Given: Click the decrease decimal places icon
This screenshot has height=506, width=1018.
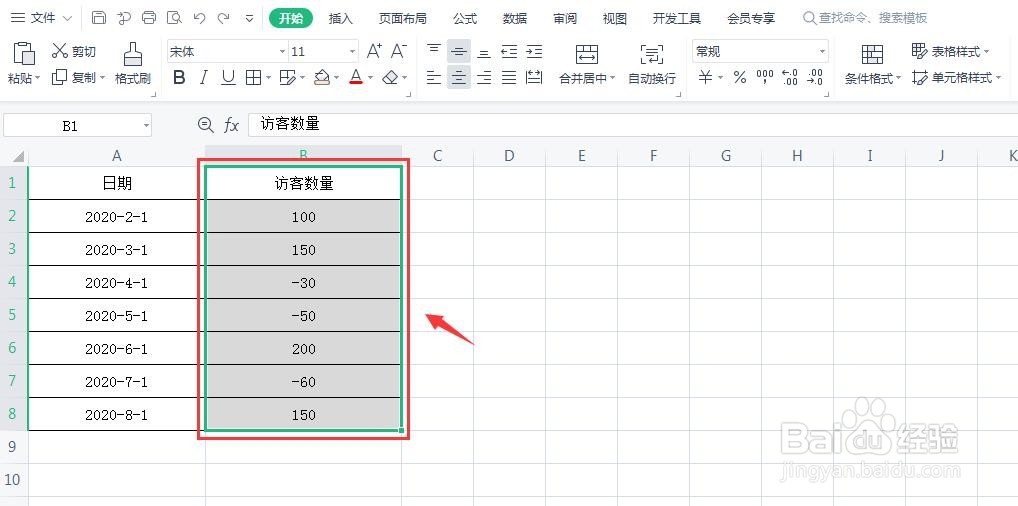Looking at the screenshot, I should (x=814, y=78).
